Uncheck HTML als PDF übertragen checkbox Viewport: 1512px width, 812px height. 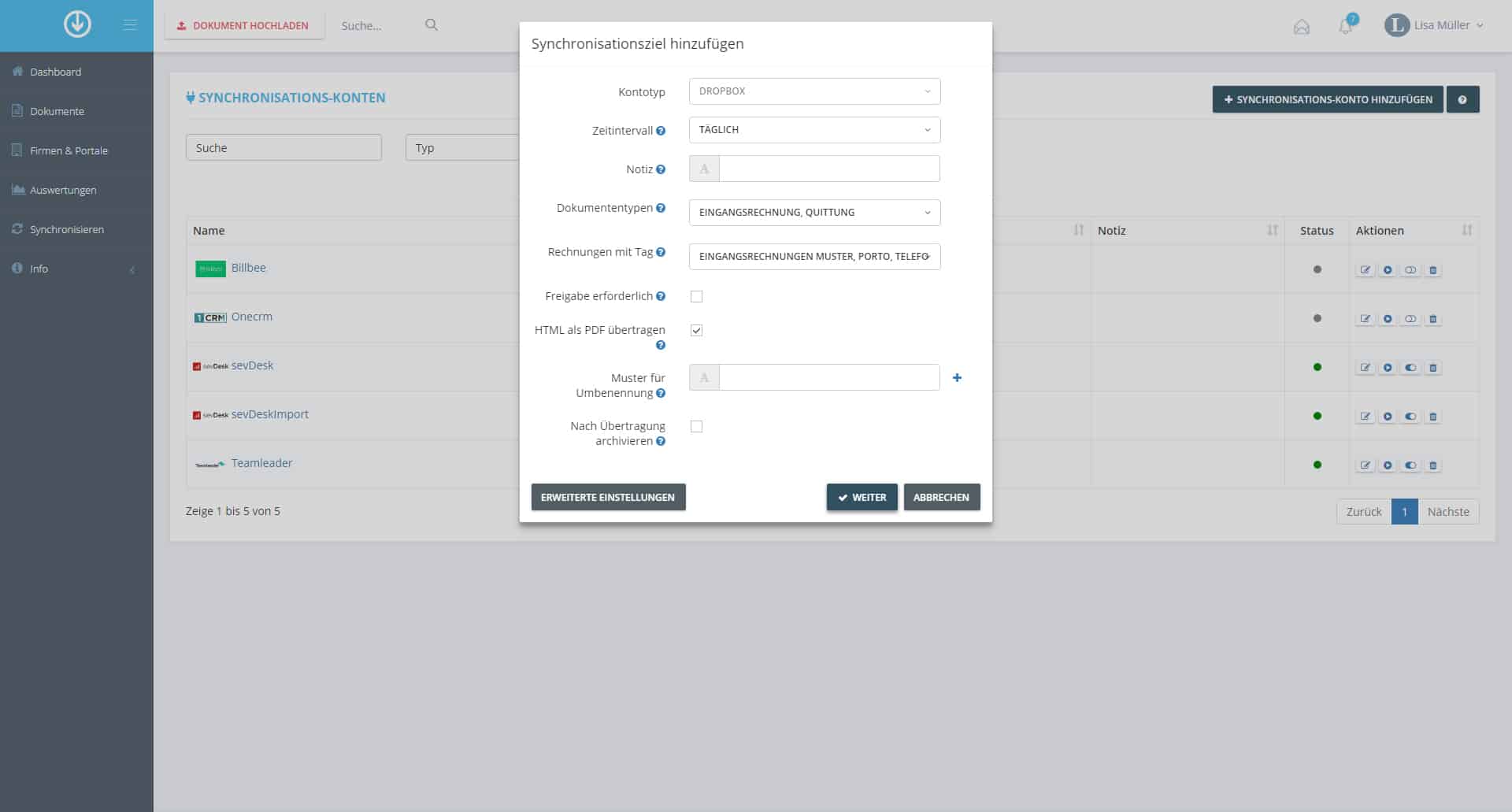coord(696,330)
